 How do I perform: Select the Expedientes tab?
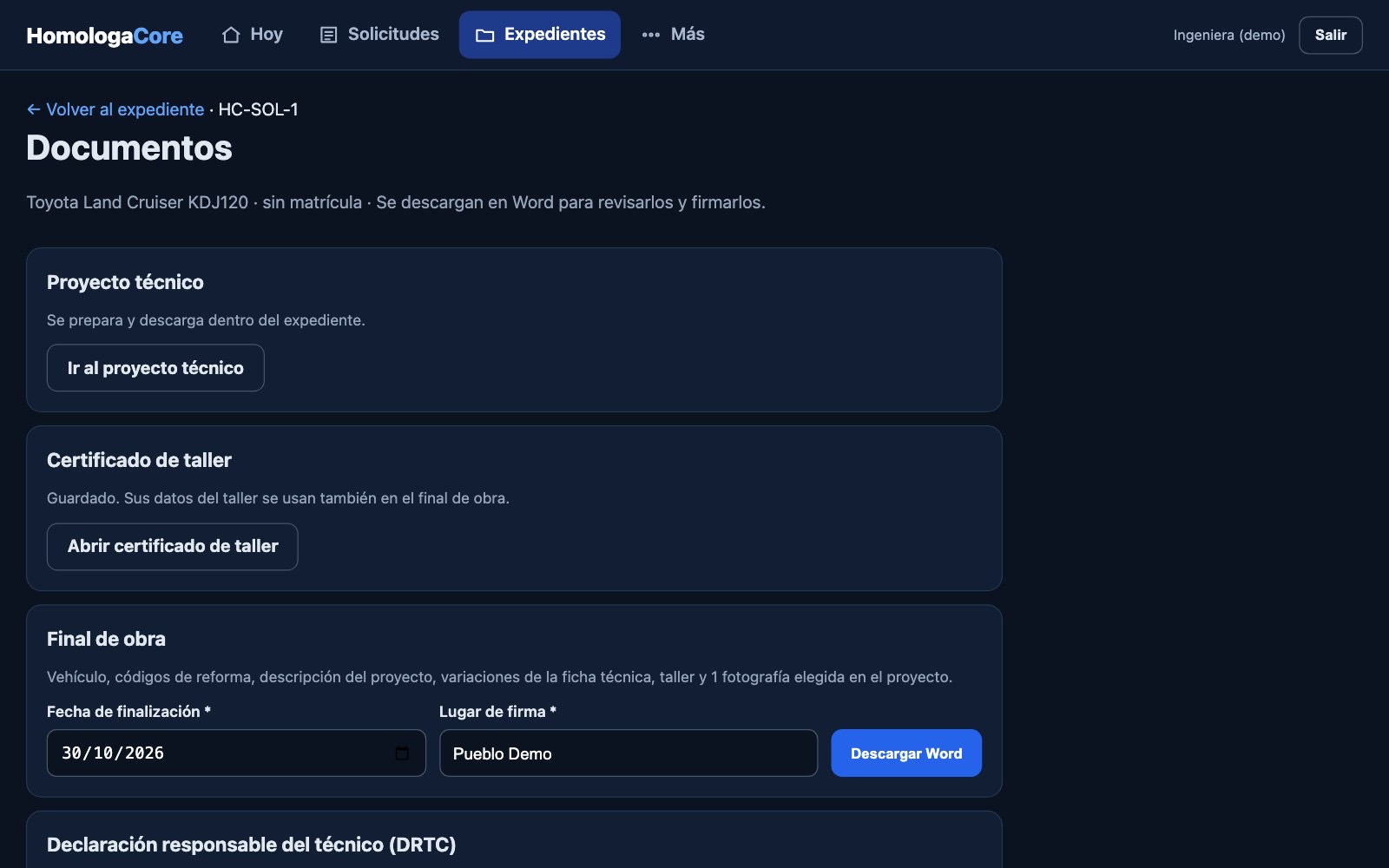[x=540, y=35]
